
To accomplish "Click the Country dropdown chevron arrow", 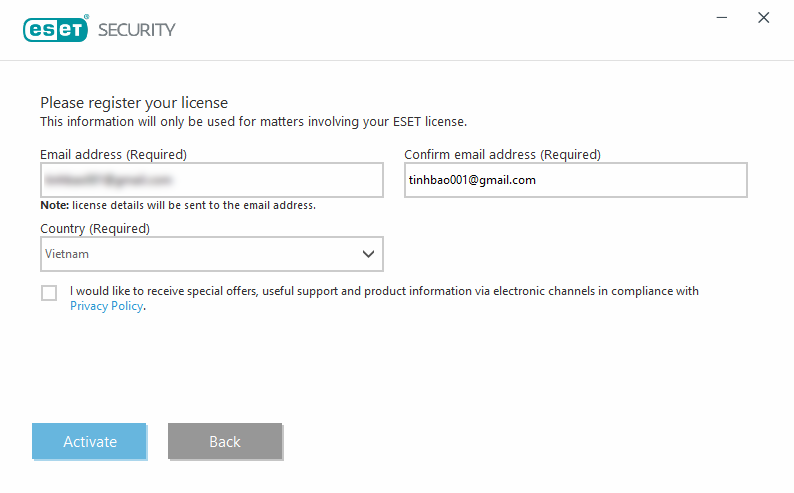I will (368, 254).
